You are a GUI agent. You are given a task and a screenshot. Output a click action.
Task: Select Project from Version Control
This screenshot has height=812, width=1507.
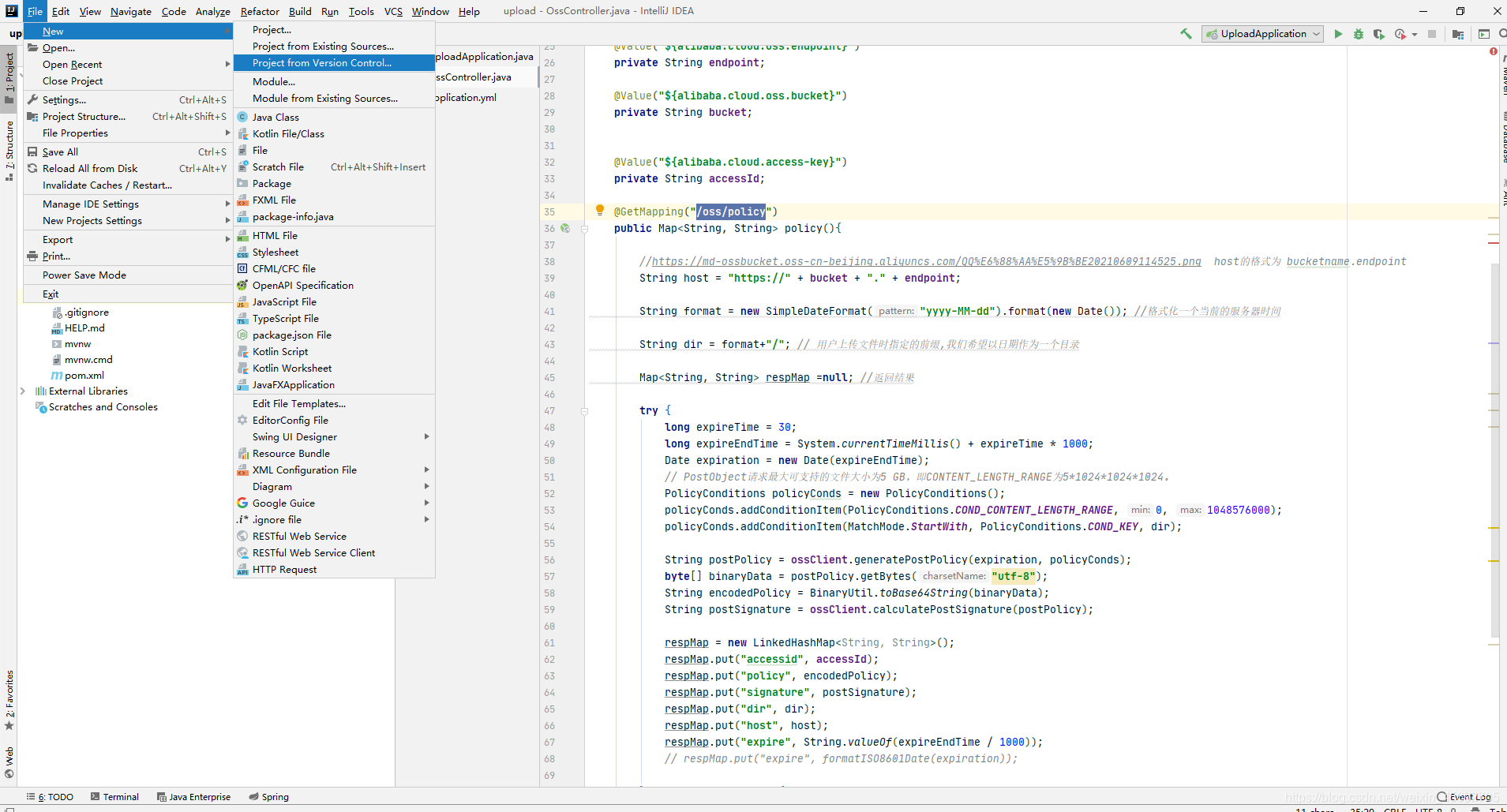[335, 62]
